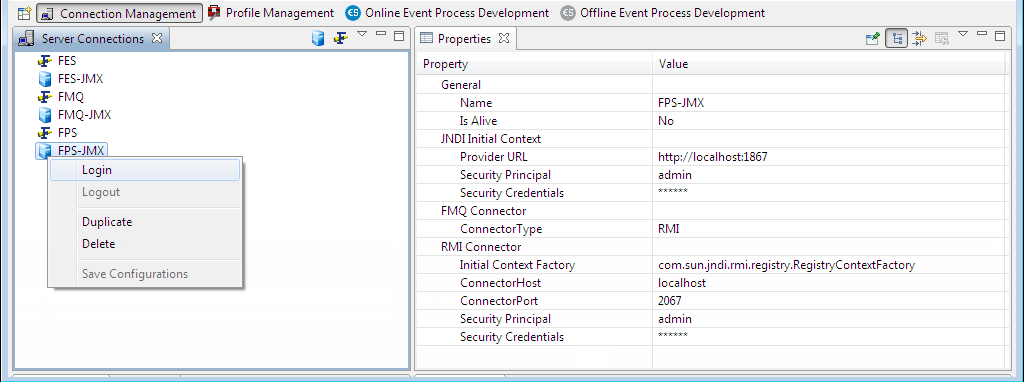Click Pin to Selection icon in Properties
This screenshot has width=1024, height=382.
coord(872,39)
